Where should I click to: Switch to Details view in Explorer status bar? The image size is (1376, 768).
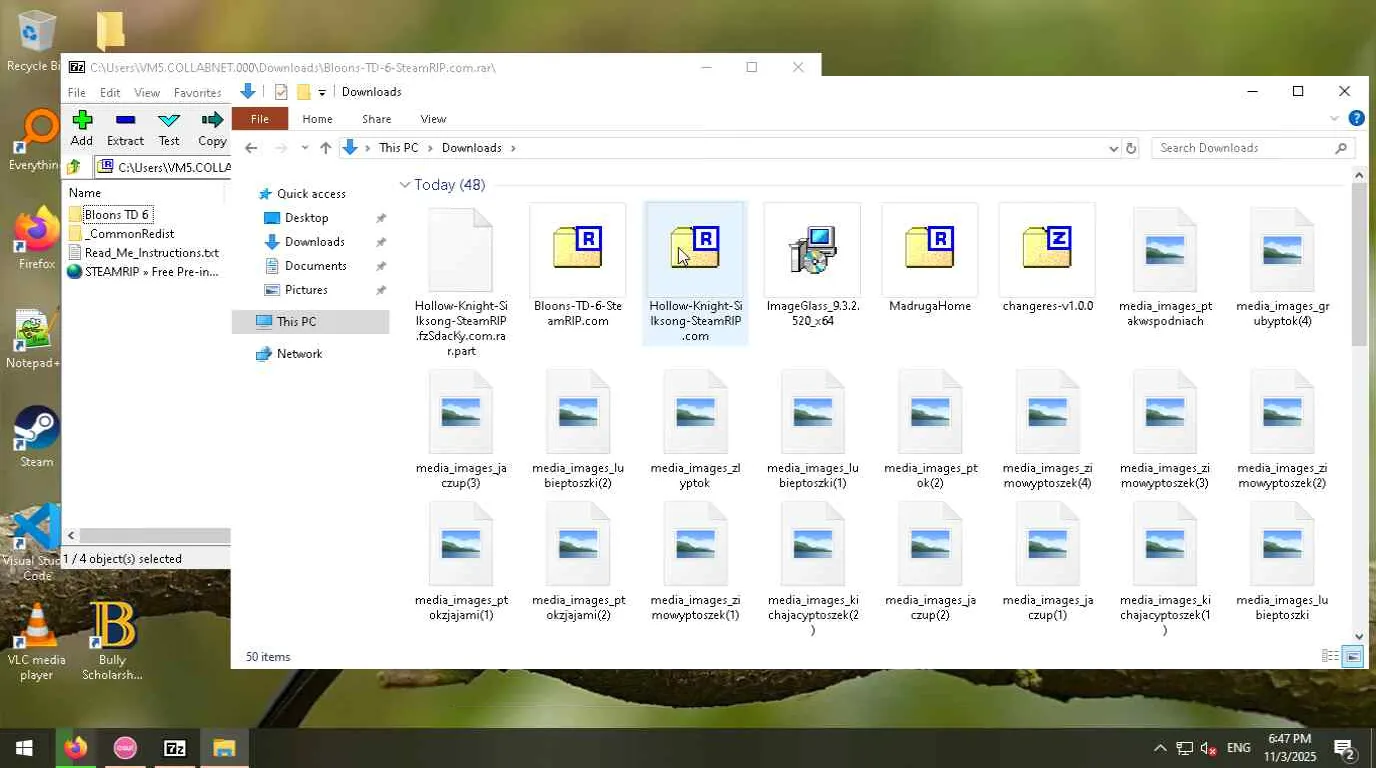[1330, 657]
